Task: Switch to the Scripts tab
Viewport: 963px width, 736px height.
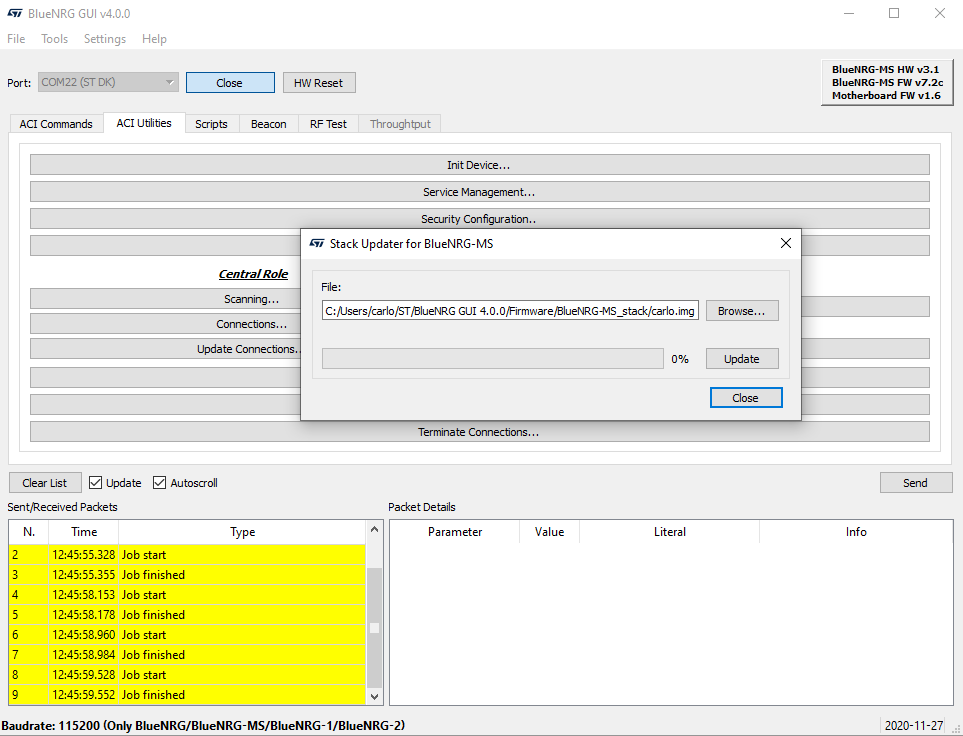Action: pyautogui.click(x=211, y=123)
